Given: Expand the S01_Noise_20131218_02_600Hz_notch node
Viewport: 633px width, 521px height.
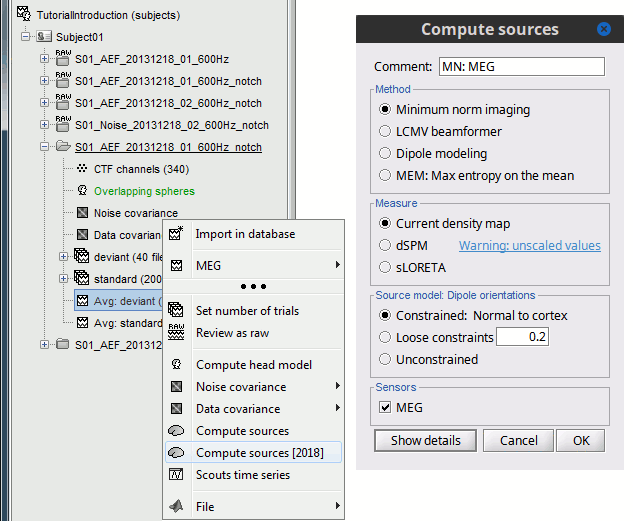Looking at the screenshot, I should pos(44,125).
